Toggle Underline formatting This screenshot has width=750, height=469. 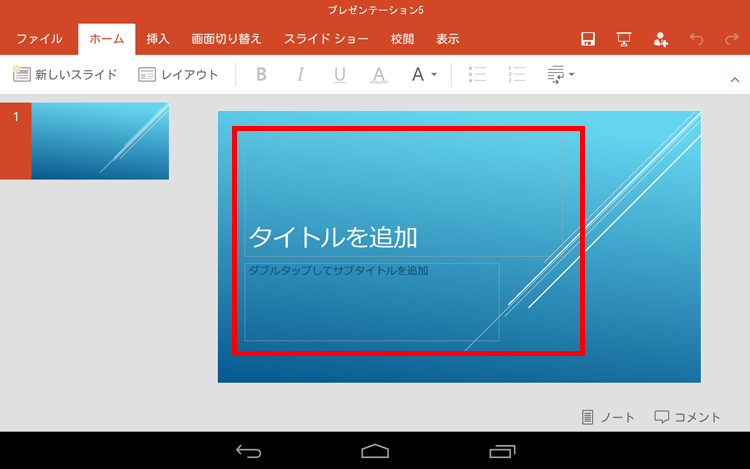pos(339,74)
